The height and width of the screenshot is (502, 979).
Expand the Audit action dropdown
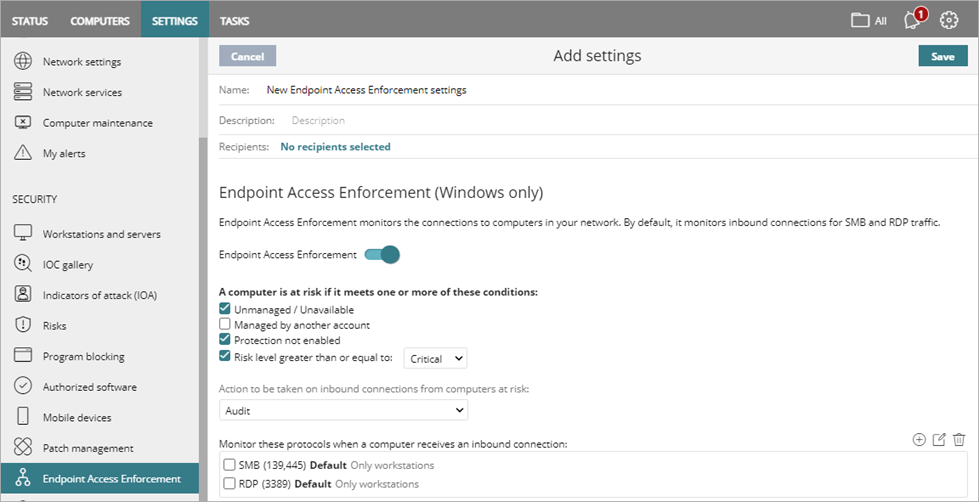(x=343, y=410)
